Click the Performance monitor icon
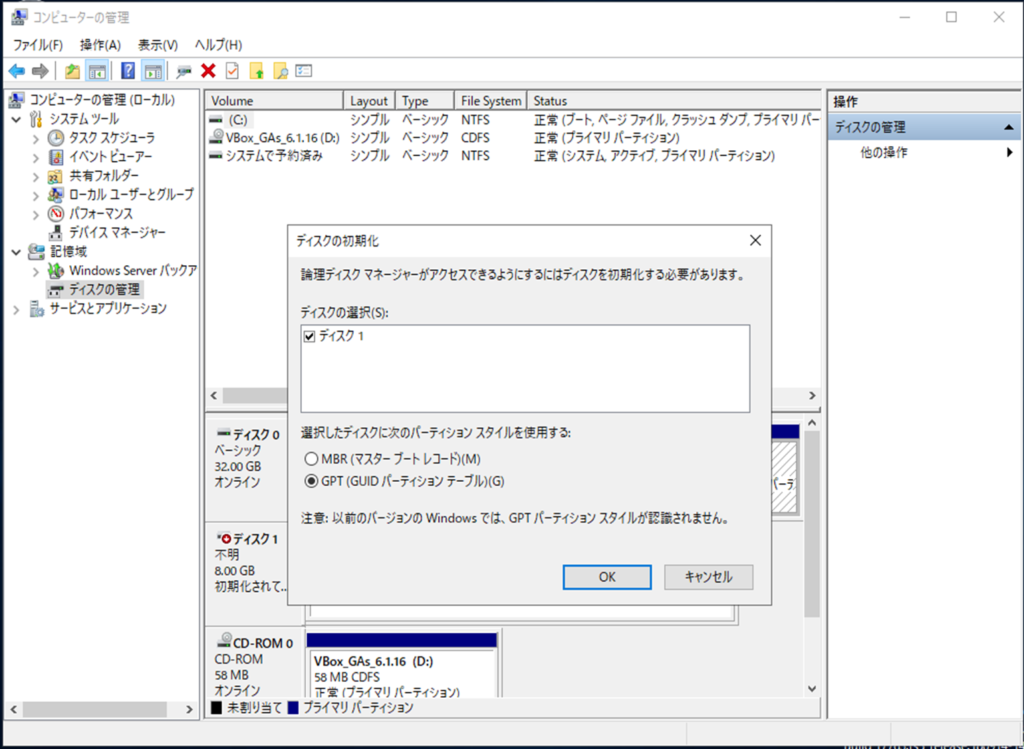This screenshot has height=749, width=1024. point(57,214)
